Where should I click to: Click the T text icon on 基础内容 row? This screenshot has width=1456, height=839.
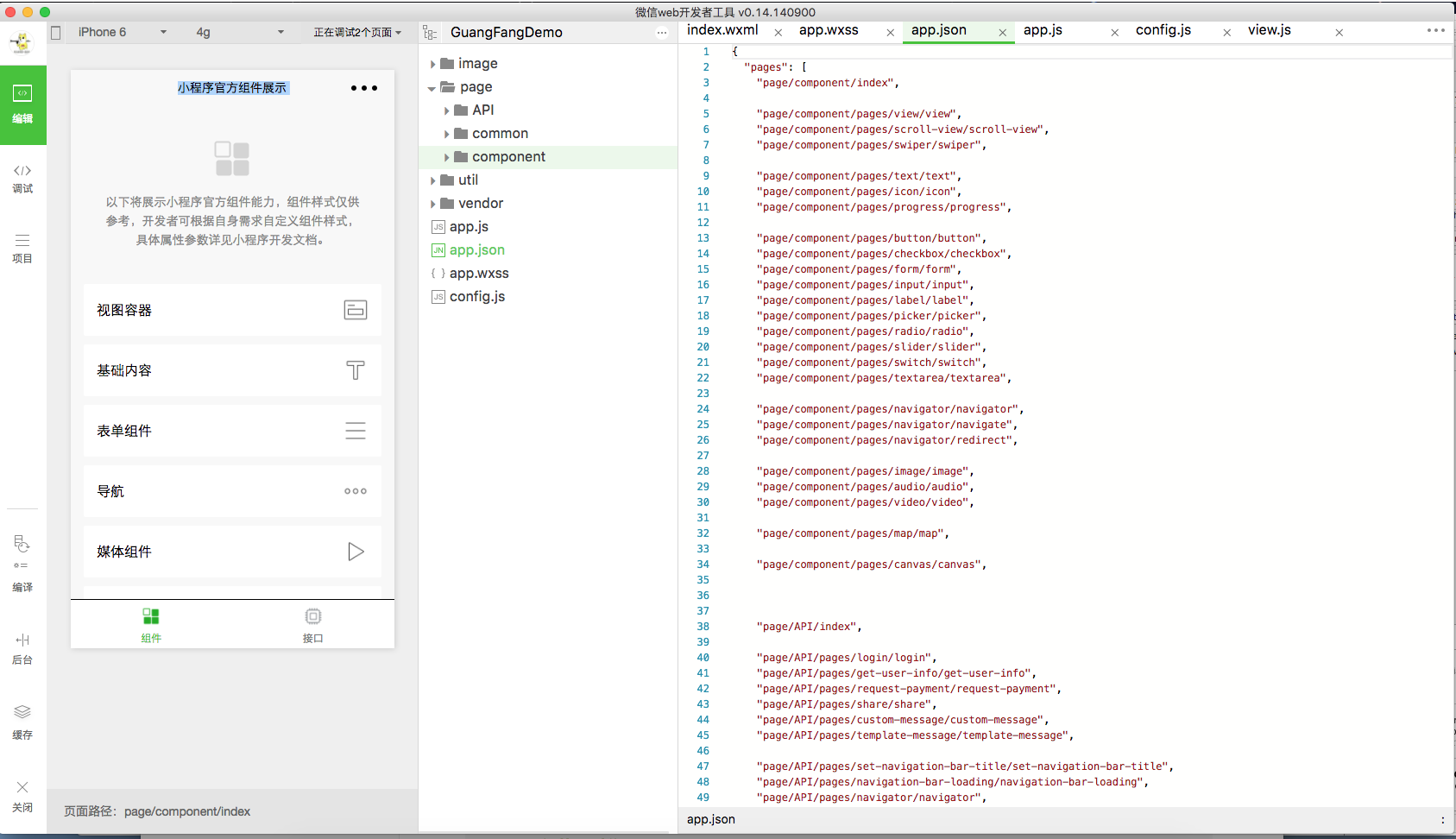point(356,370)
